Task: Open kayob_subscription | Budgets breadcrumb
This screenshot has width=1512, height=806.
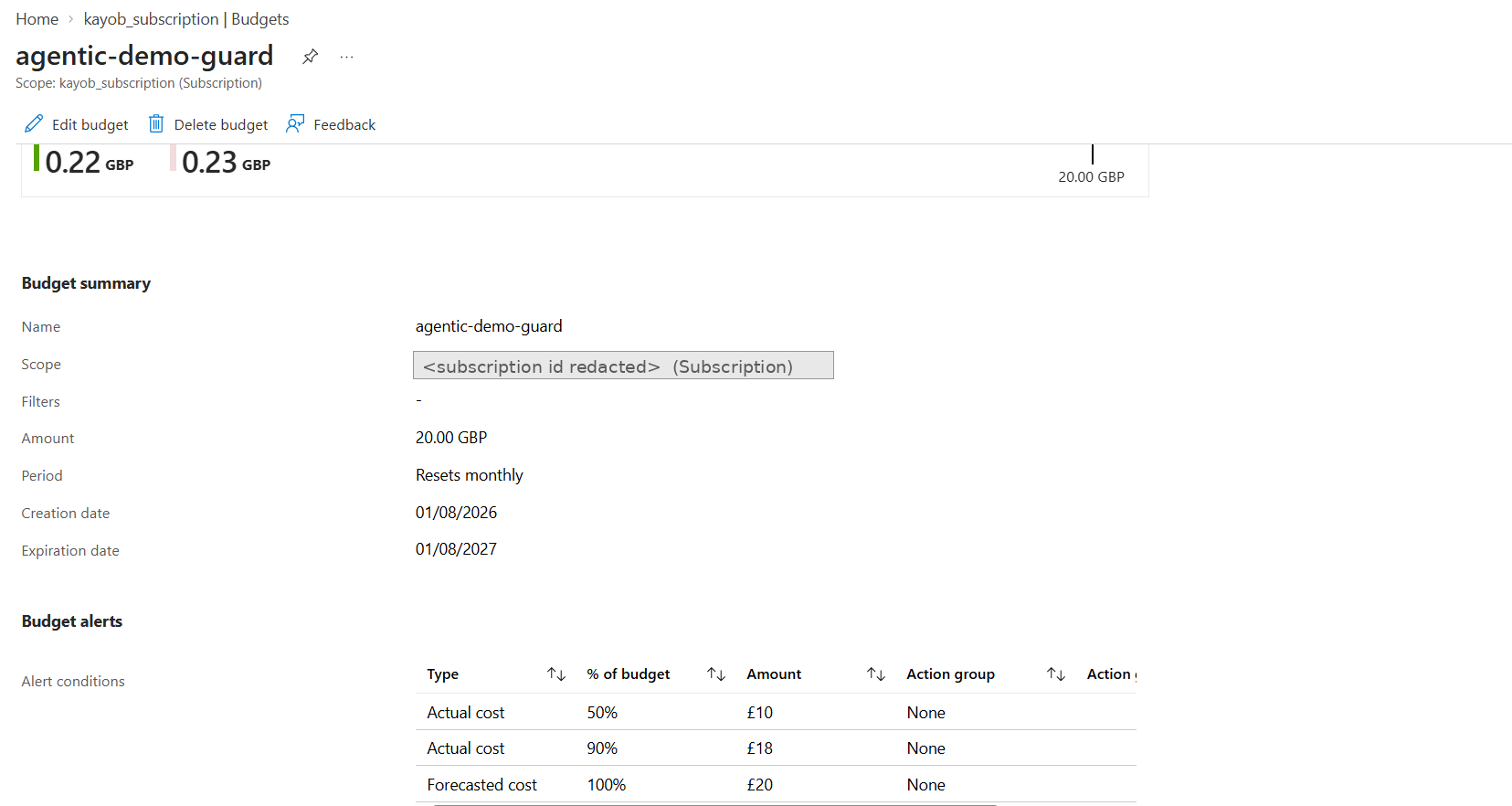Action: pyautogui.click(x=186, y=19)
